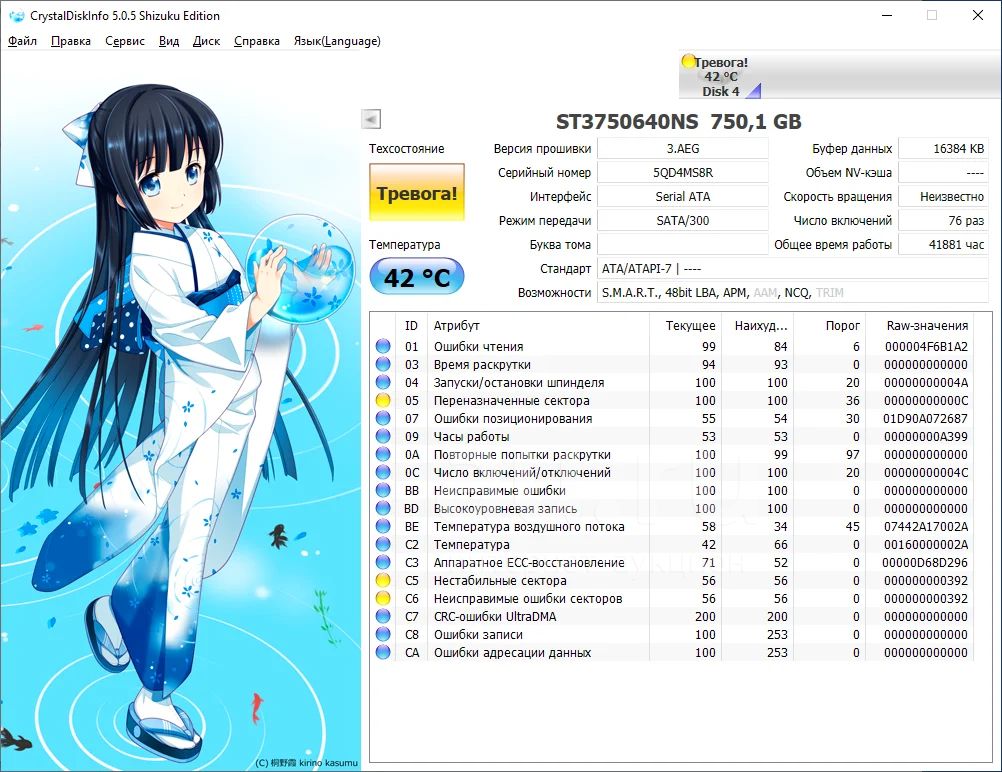Click the Техсостояние label
The image size is (1002, 772).
point(406,148)
